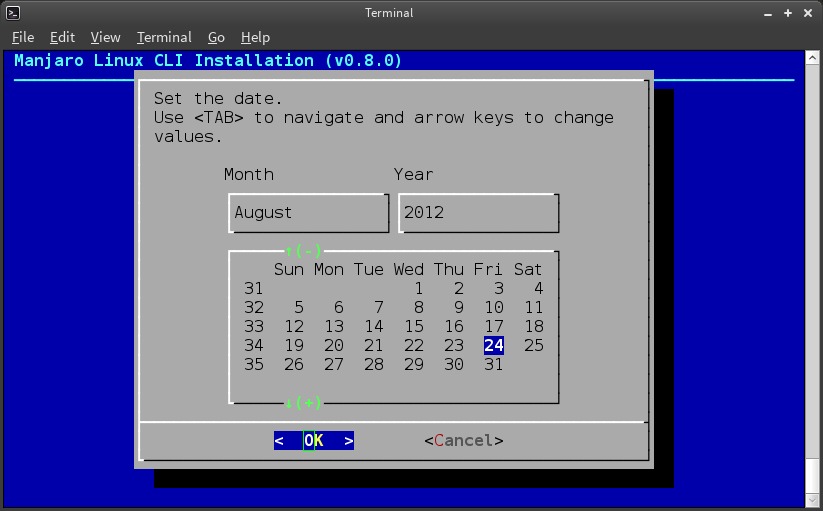823x511 pixels.
Task: Open the Go menu
Action: coord(216,37)
